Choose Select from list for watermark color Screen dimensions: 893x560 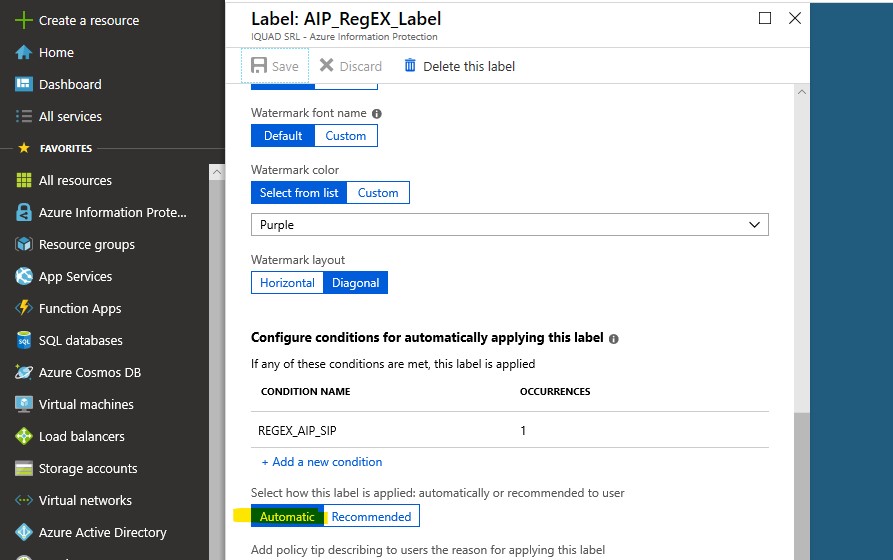click(299, 193)
